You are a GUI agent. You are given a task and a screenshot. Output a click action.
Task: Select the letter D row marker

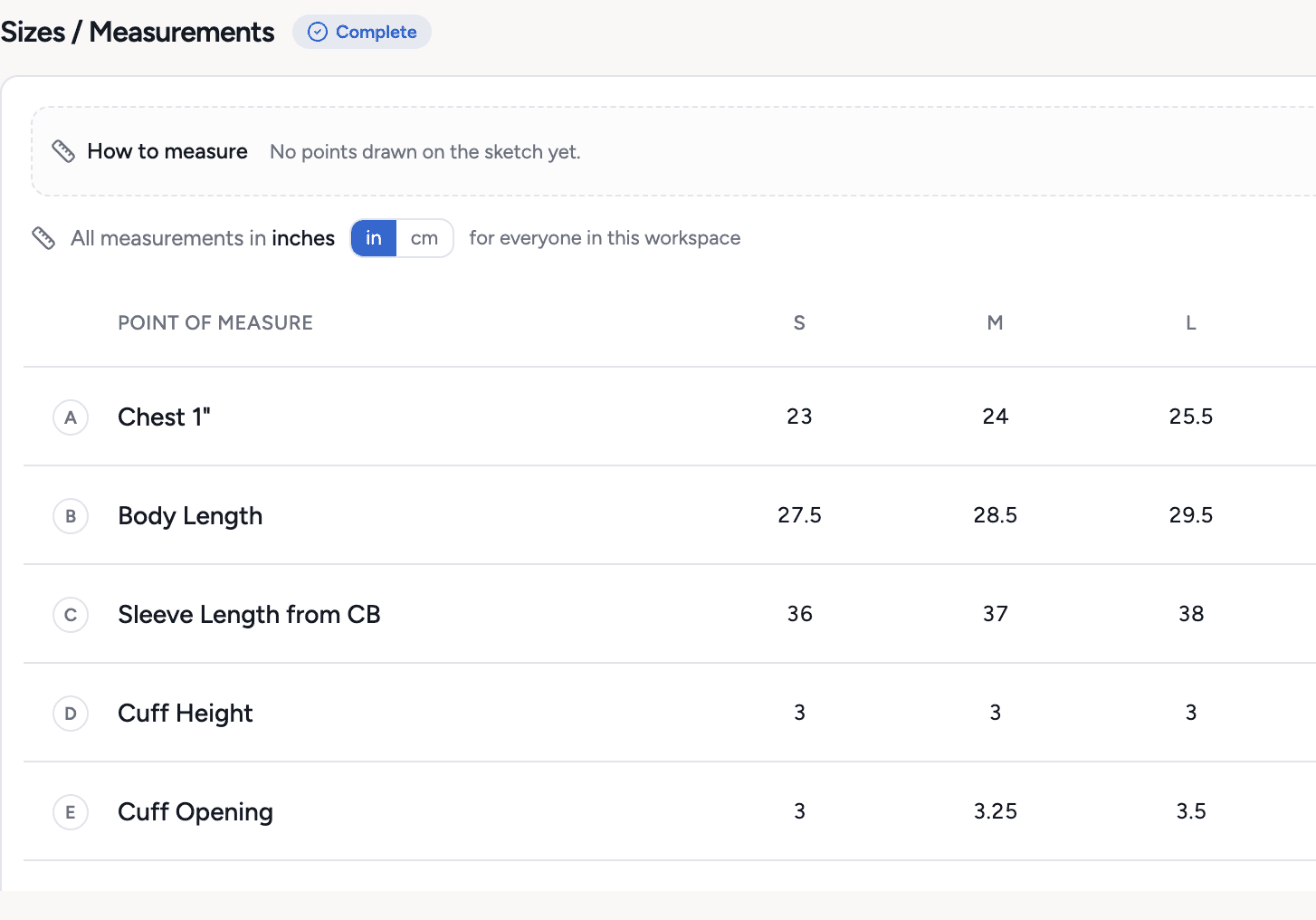pyautogui.click(x=70, y=713)
